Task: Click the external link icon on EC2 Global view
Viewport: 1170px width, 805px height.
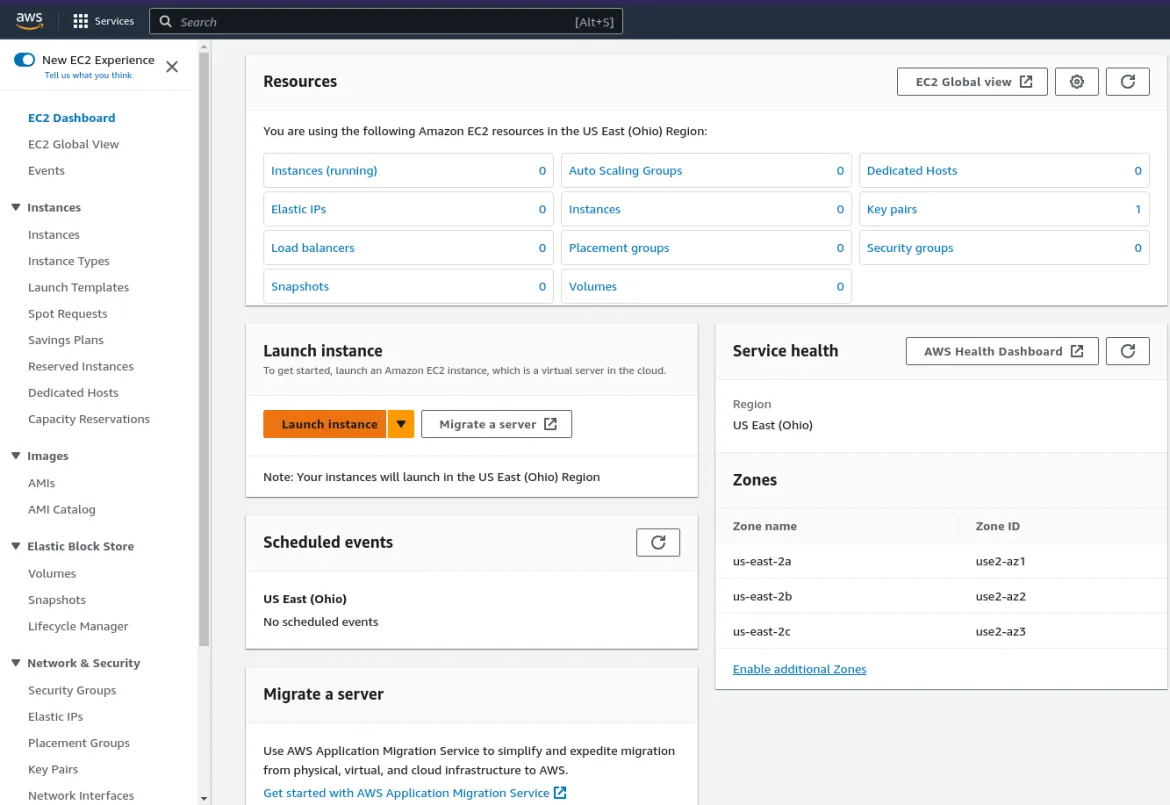Action: [1031, 81]
